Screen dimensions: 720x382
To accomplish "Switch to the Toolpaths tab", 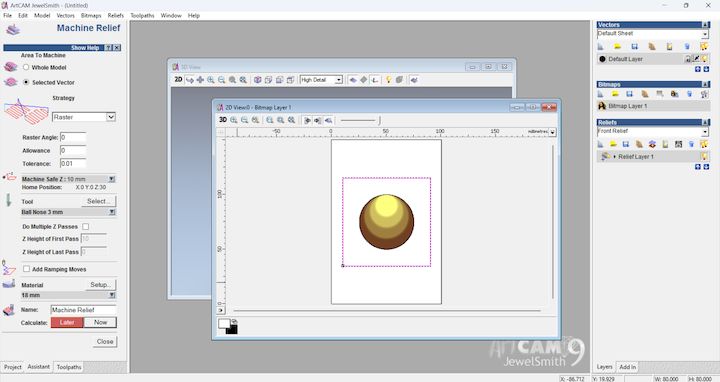I will click(69, 367).
